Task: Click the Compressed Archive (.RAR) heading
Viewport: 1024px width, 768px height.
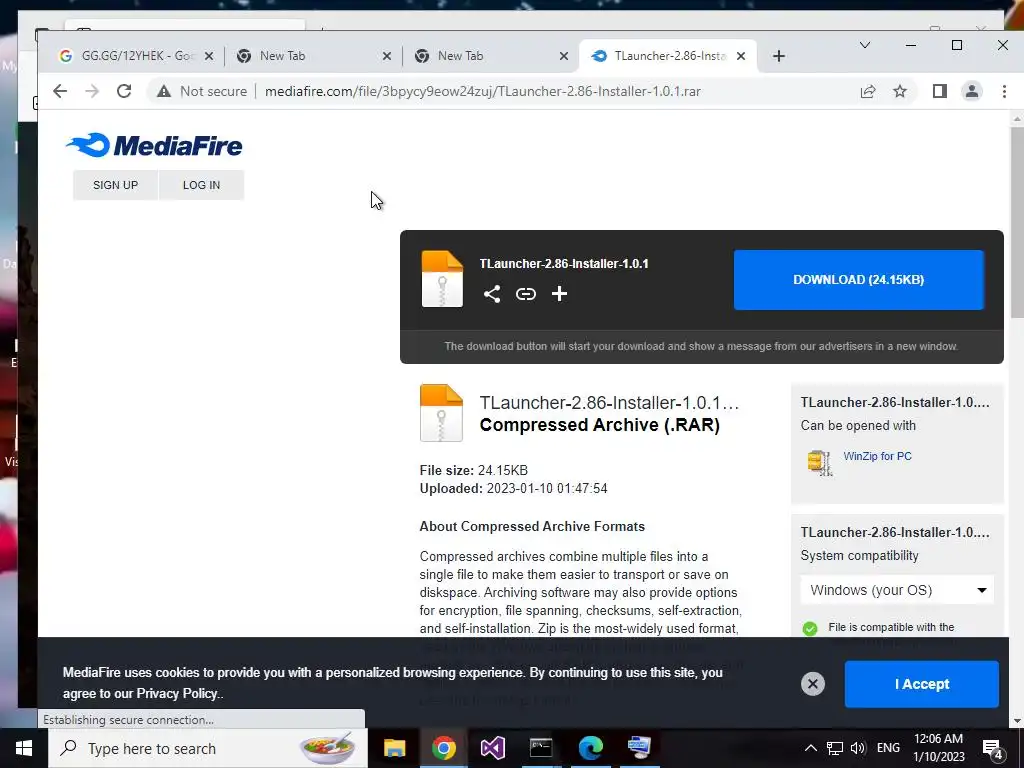Action: (600, 425)
